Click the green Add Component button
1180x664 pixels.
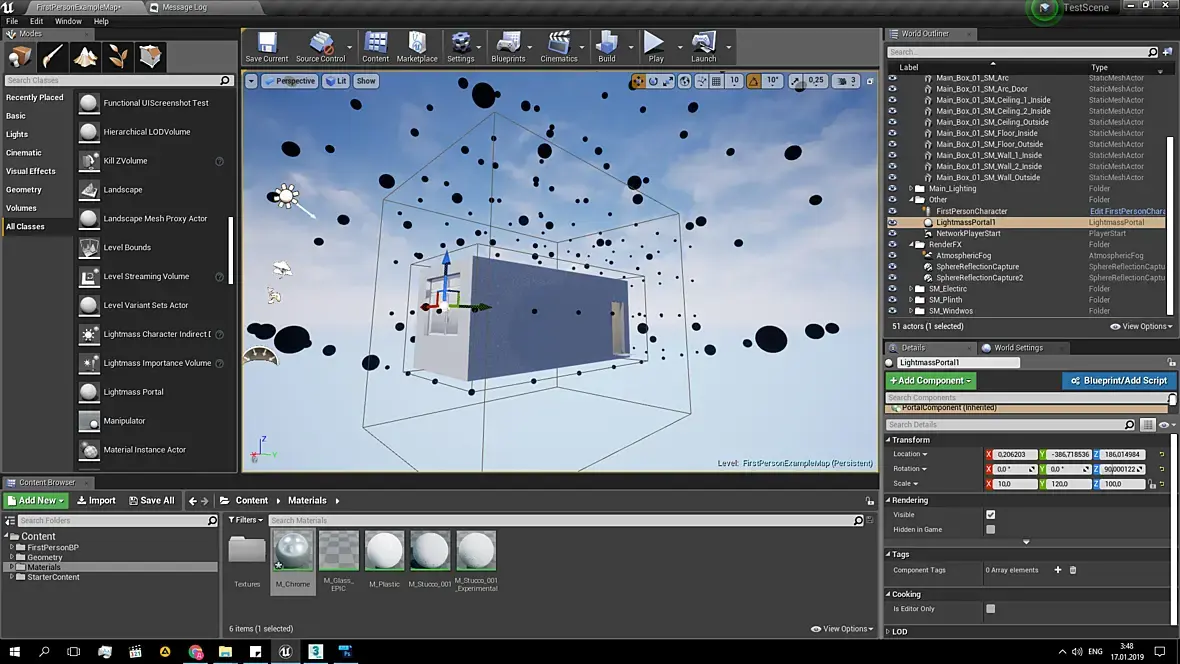tap(930, 381)
